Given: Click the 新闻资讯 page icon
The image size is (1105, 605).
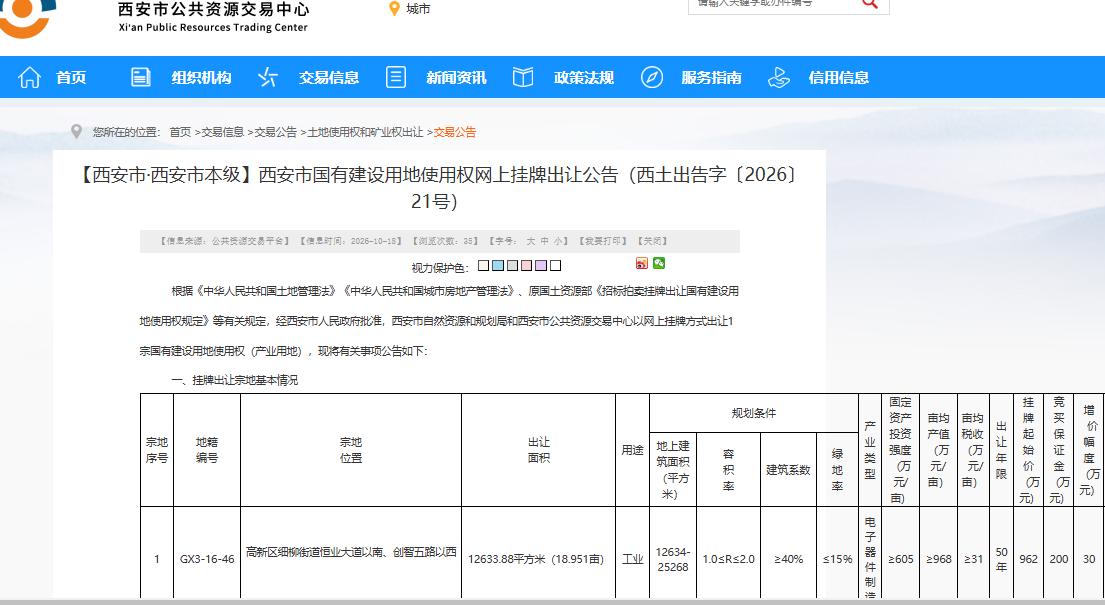Looking at the screenshot, I should 396,77.
